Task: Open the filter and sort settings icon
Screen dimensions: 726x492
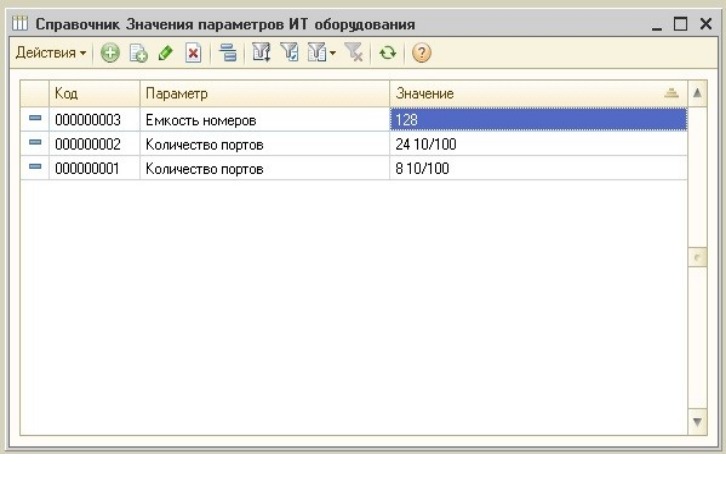Action: [x=261, y=53]
